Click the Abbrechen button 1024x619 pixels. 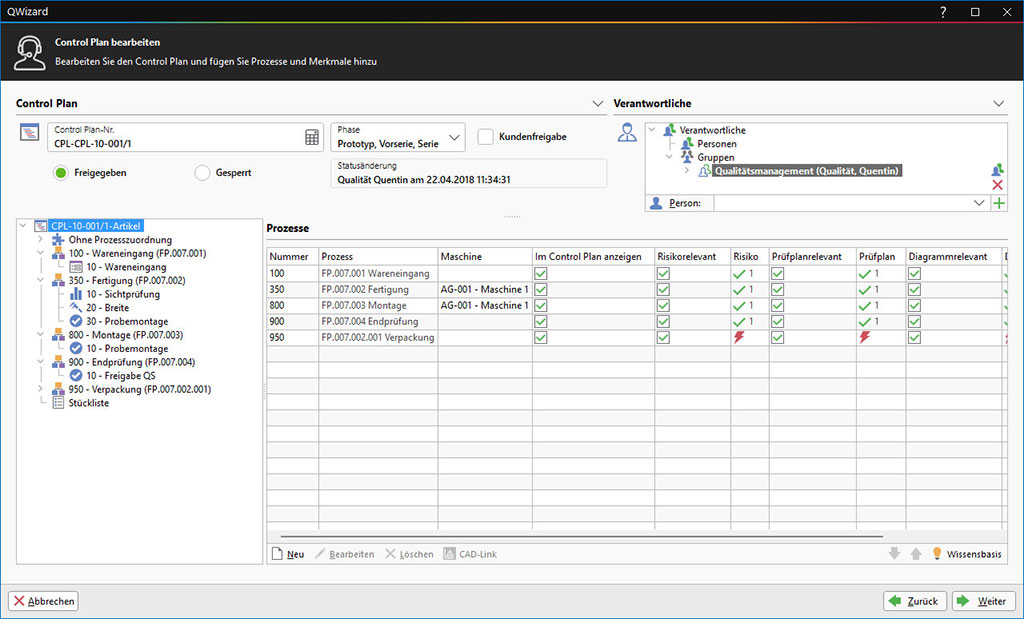pyautogui.click(x=43, y=601)
